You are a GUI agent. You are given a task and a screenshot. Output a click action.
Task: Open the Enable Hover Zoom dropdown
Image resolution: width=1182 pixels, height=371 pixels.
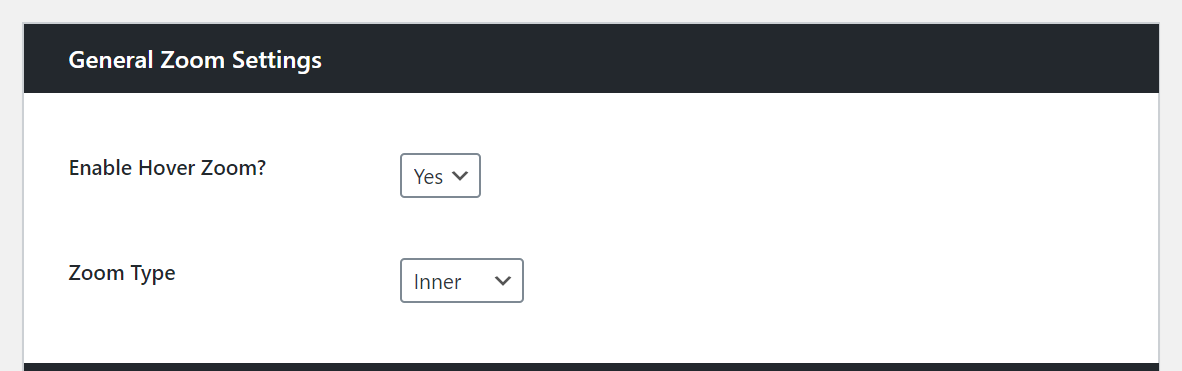pyautogui.click(x=440, y=176)
